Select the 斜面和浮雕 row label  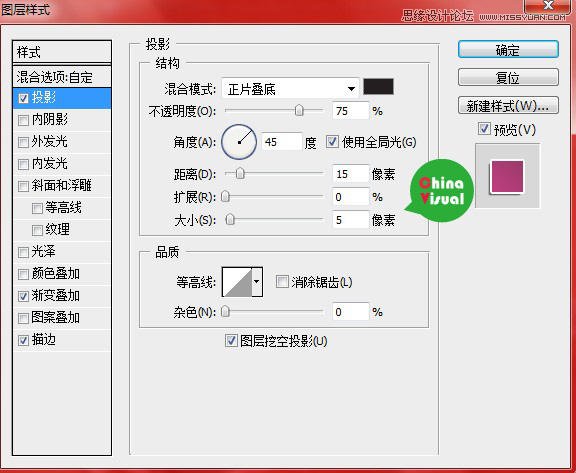click(x=61, y=185)
